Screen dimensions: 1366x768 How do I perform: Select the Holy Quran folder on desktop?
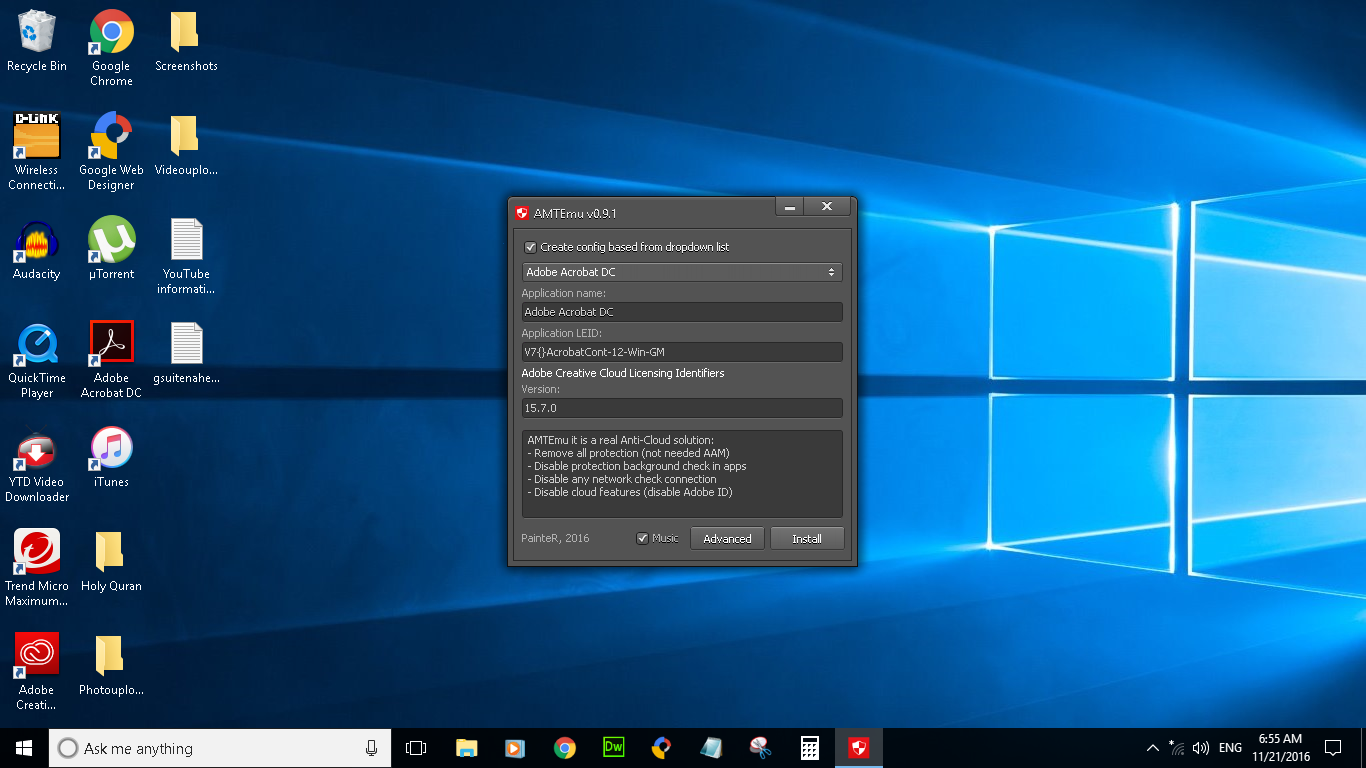[x=111, y=561]
